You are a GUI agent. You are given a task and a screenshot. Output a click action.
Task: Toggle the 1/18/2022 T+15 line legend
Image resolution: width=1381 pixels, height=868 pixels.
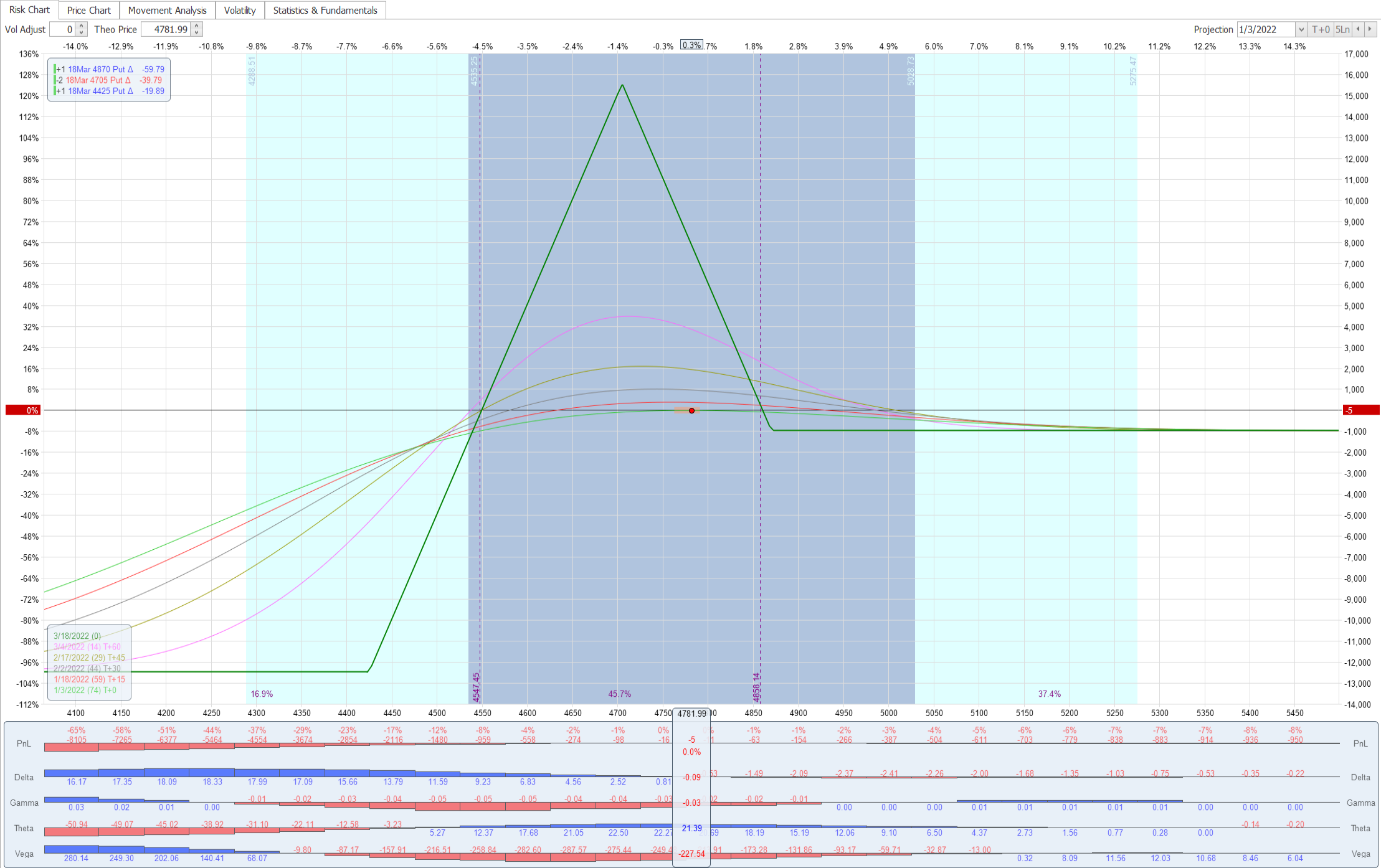(x=89, y=679)
